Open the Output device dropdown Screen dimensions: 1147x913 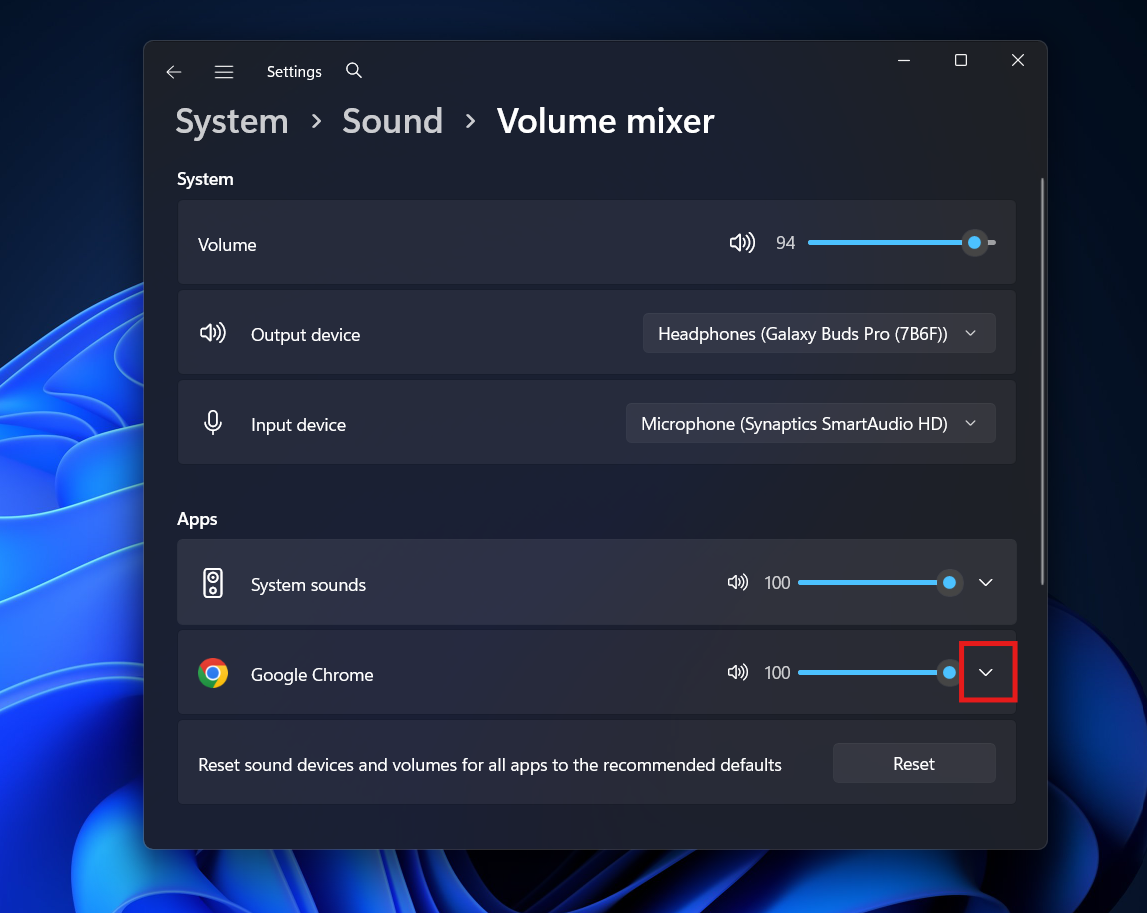tap(818, 332)
